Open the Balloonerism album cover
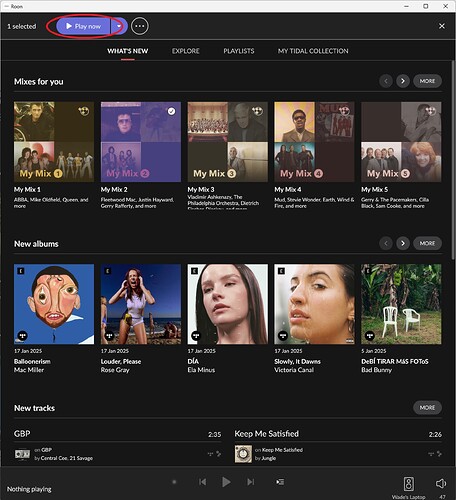 (54, 304)
